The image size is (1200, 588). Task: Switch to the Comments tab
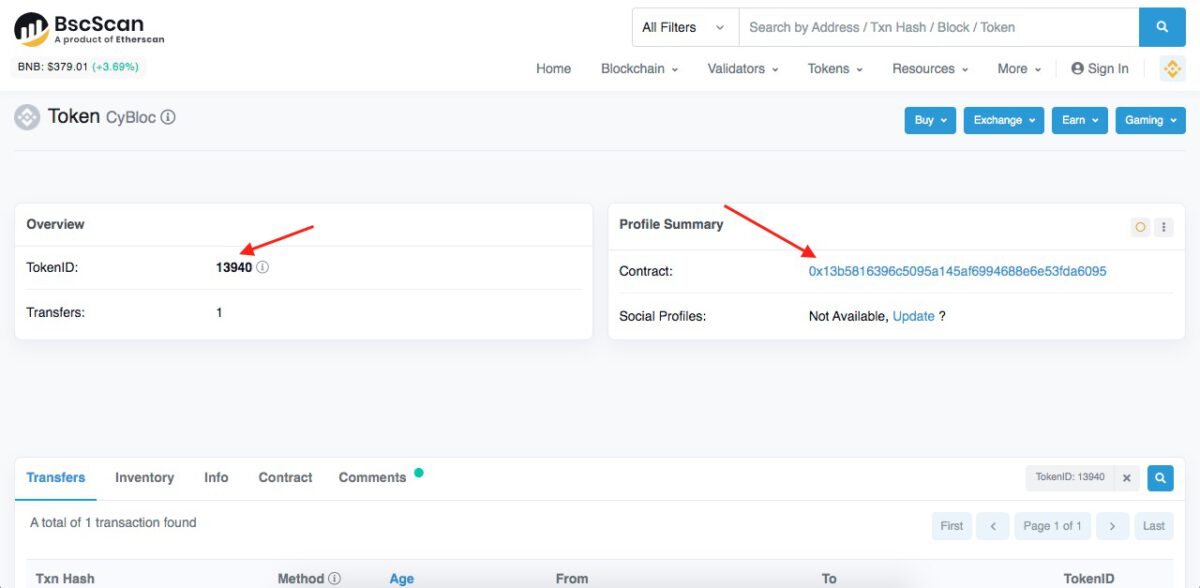click(x=372, y=478)
